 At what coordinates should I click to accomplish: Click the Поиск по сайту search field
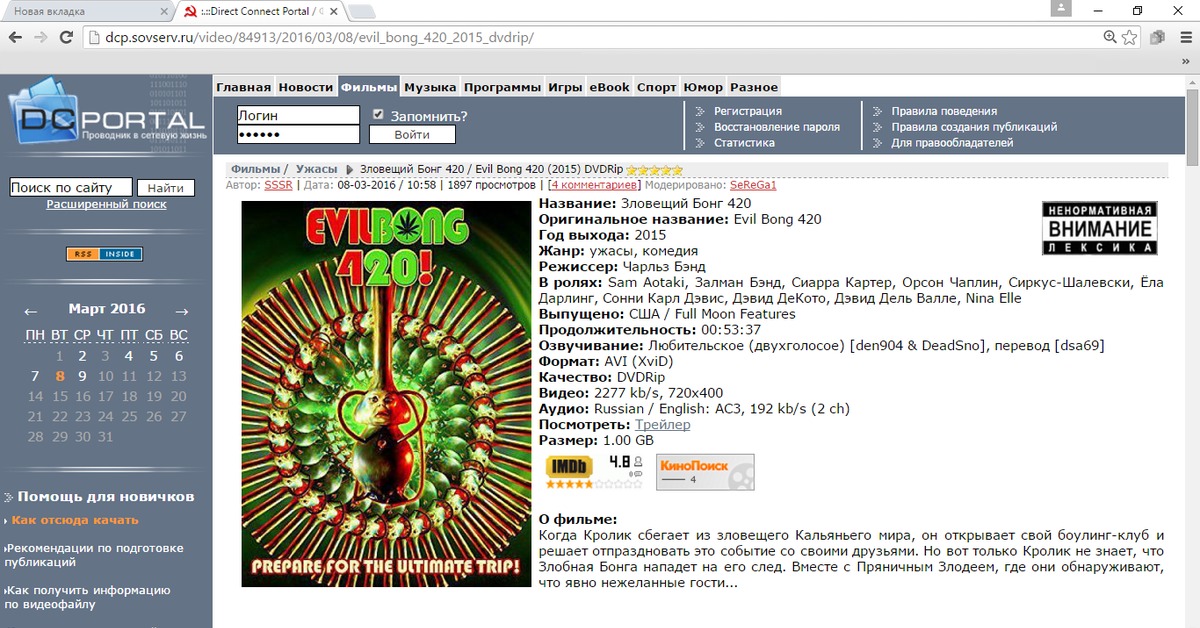[x=70, y=187]
